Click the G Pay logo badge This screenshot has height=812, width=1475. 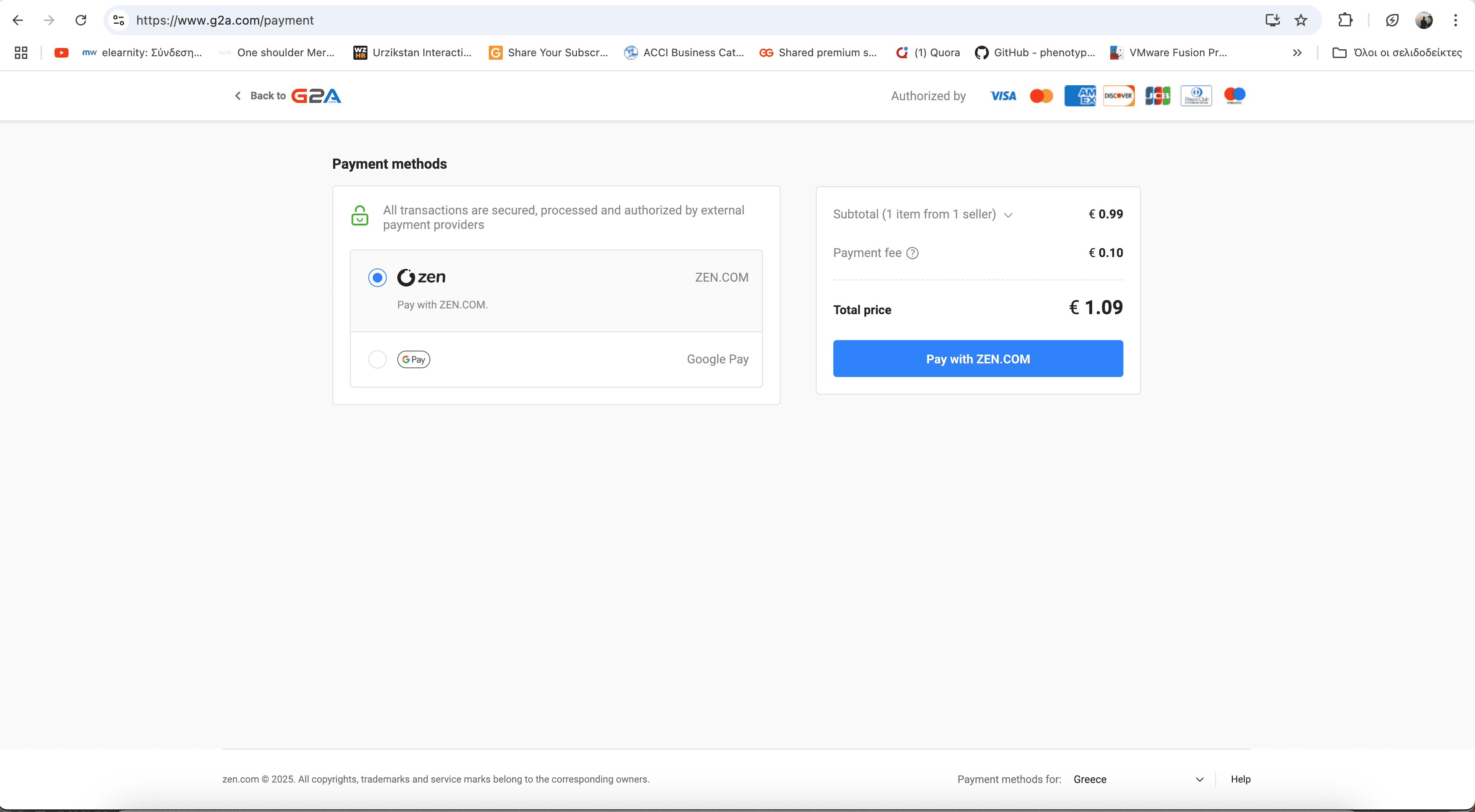(414, 359)
